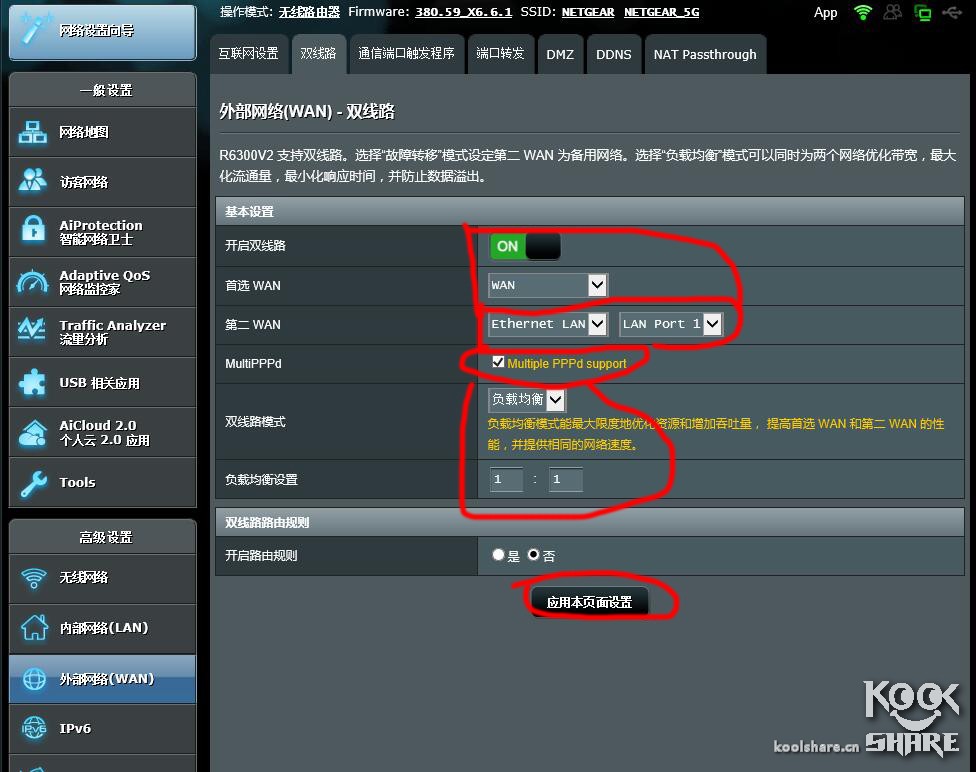Expand the primary WAN dropdown
This screenshot has height=772, width=976.
tap(547, 285)
